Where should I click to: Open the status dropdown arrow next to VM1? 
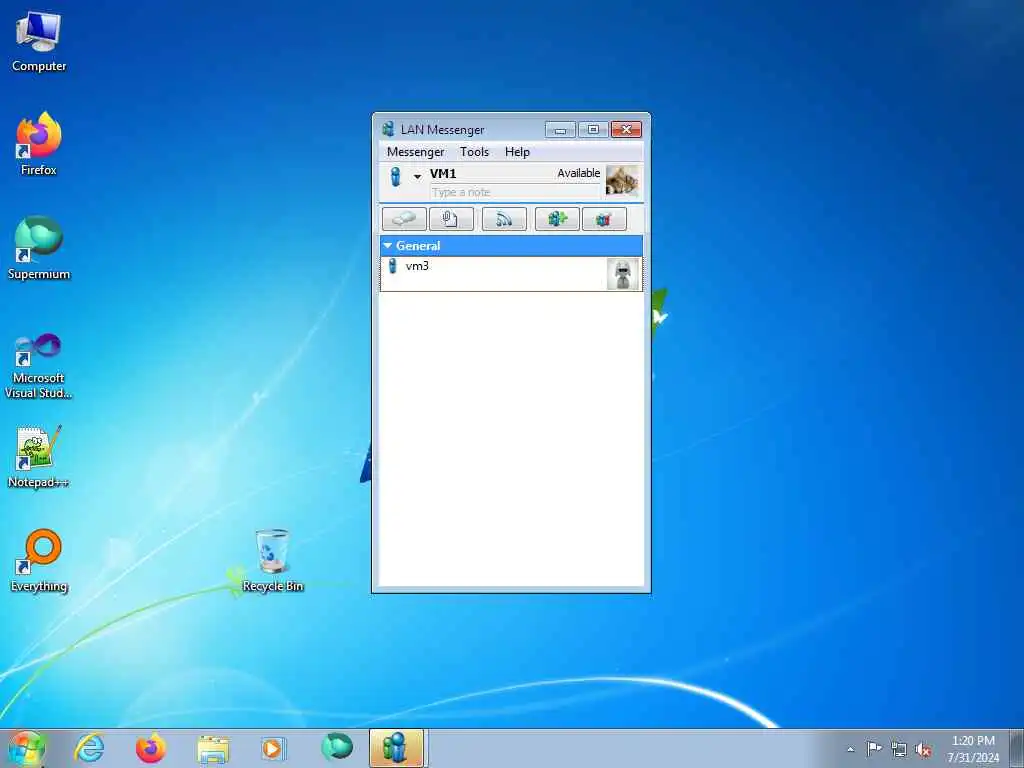(x=417, y=176)
